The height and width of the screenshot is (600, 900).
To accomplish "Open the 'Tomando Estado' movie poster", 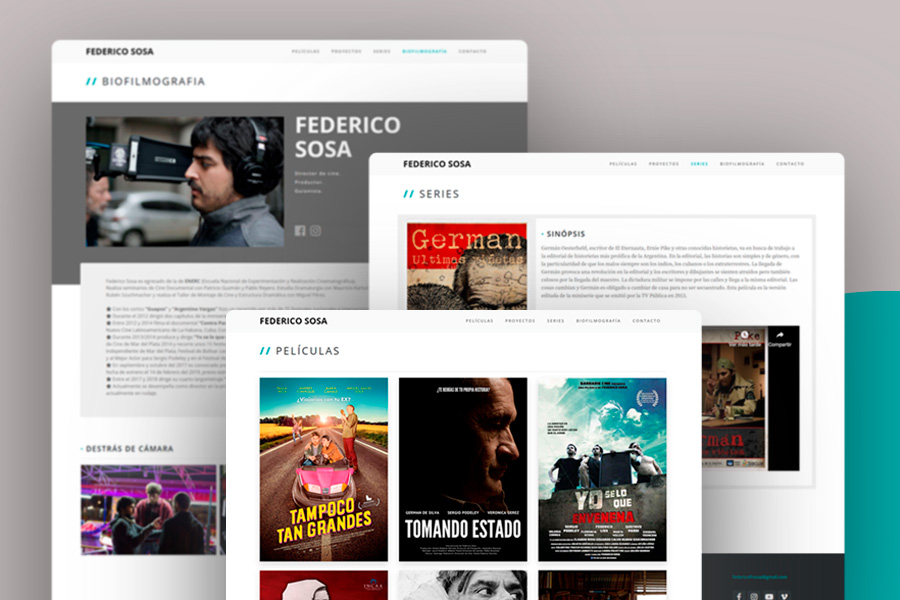I will 463,469.
